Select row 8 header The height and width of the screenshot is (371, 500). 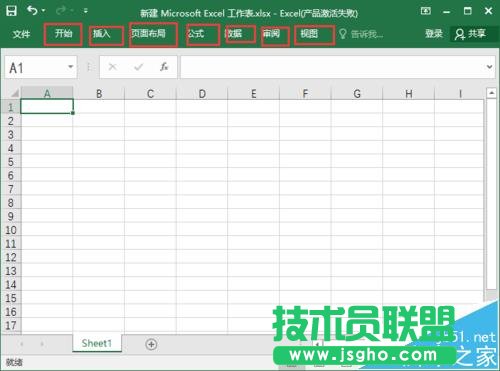(x=11, y=203)
